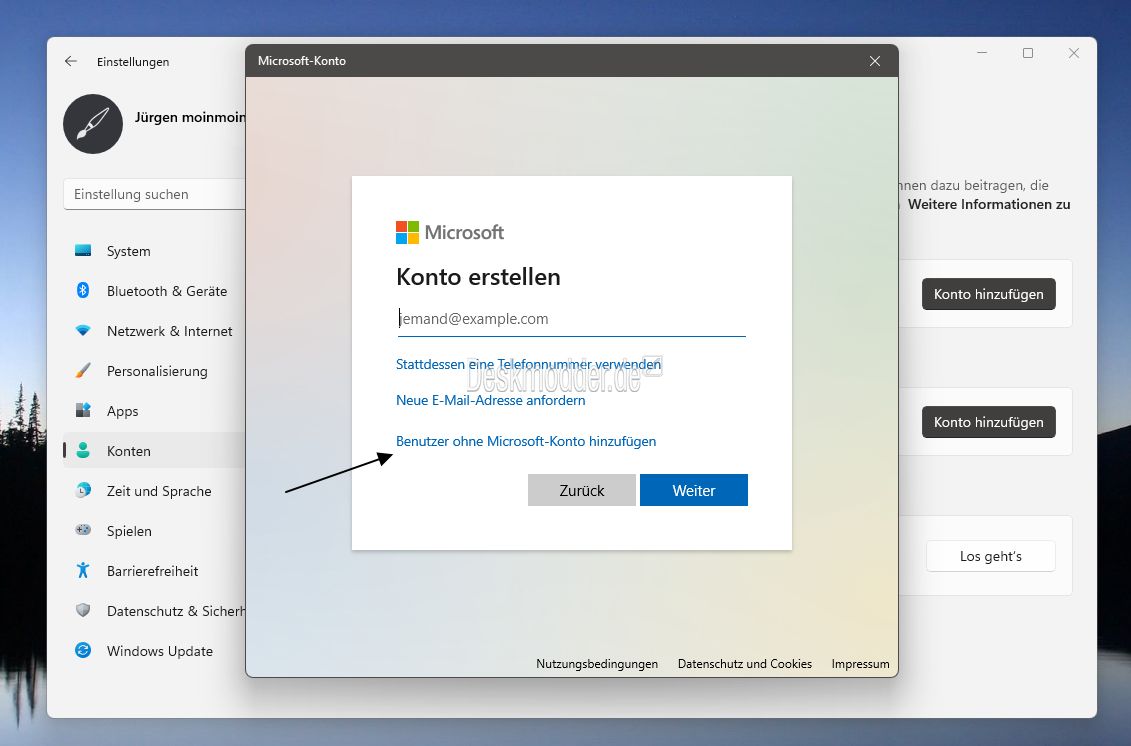Image resolution: width=1131 pixels, height=746 pixels.
Task: Click the Microsoft-Konto dialog title
Action: click(x=302, y=61)
